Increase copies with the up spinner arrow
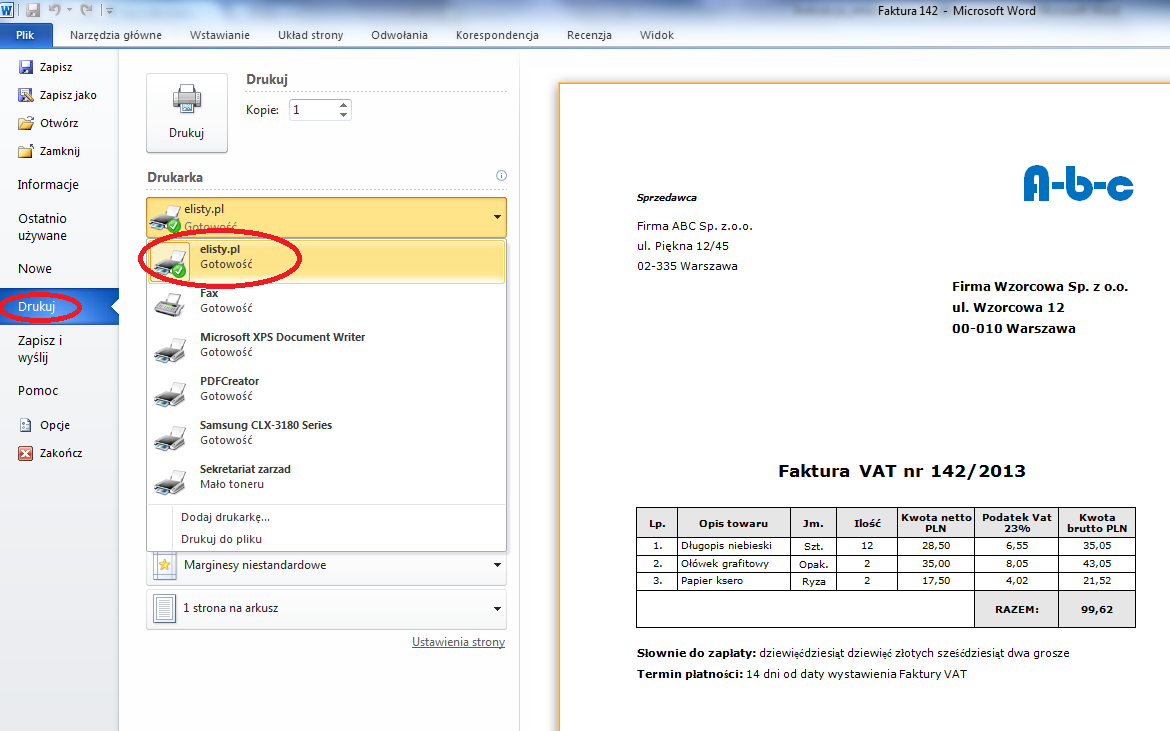This screenshot has width=1170, height=731. pos(343,105)
